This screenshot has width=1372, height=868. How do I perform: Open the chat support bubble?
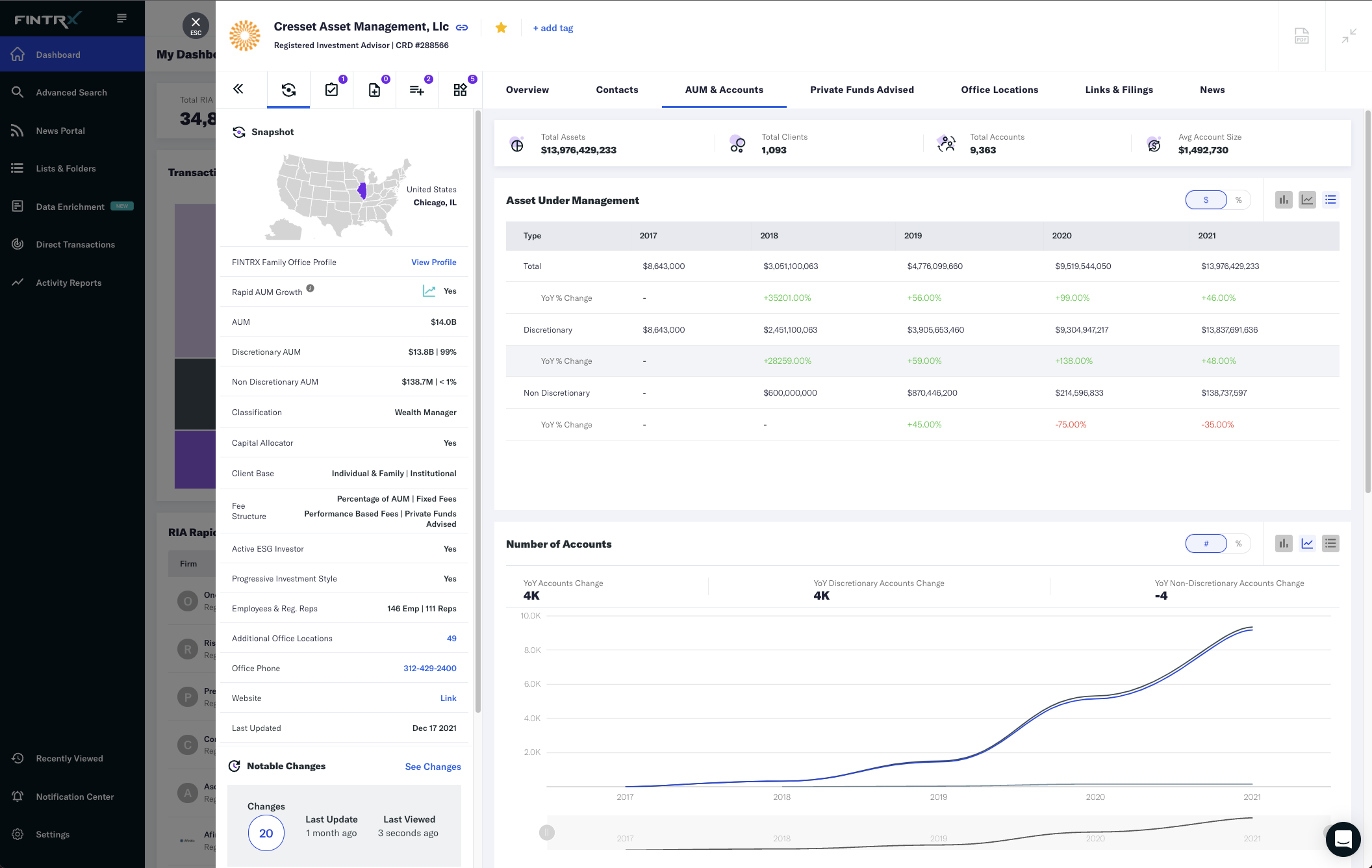[x=1343, y=839]
